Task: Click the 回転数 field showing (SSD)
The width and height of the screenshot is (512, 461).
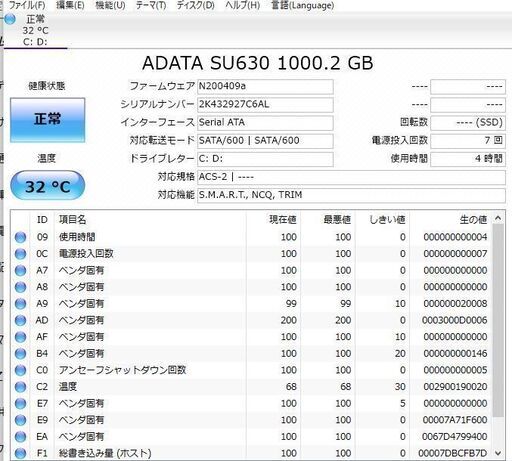Action: (468, 123)
